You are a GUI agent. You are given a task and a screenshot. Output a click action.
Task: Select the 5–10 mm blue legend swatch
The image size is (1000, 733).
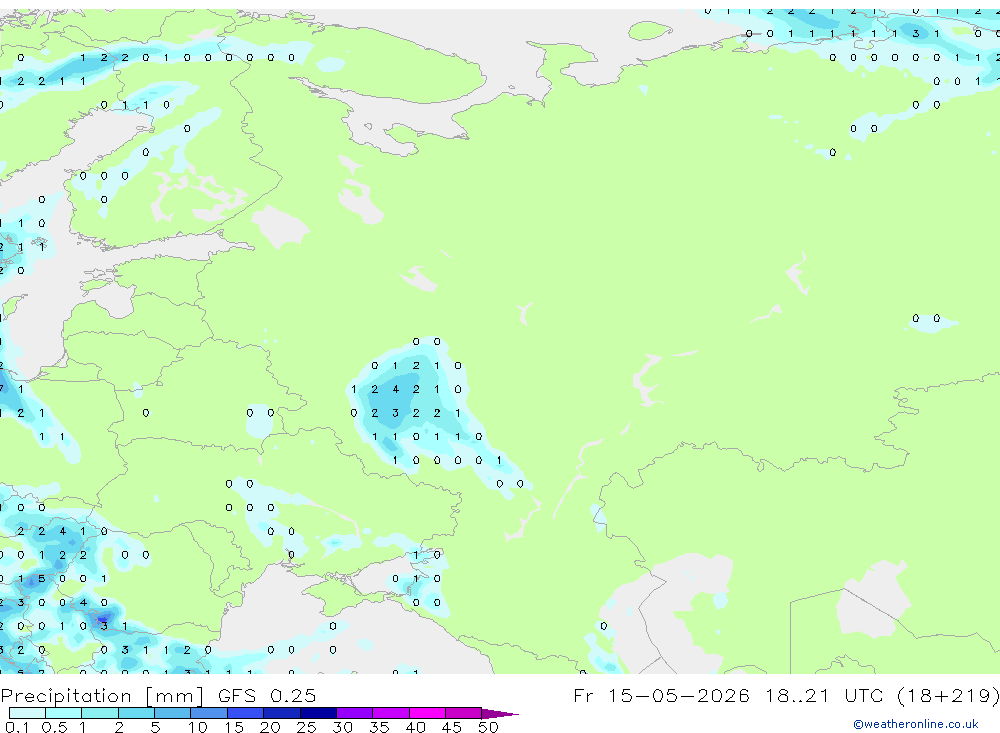click(x=173, y=713)
